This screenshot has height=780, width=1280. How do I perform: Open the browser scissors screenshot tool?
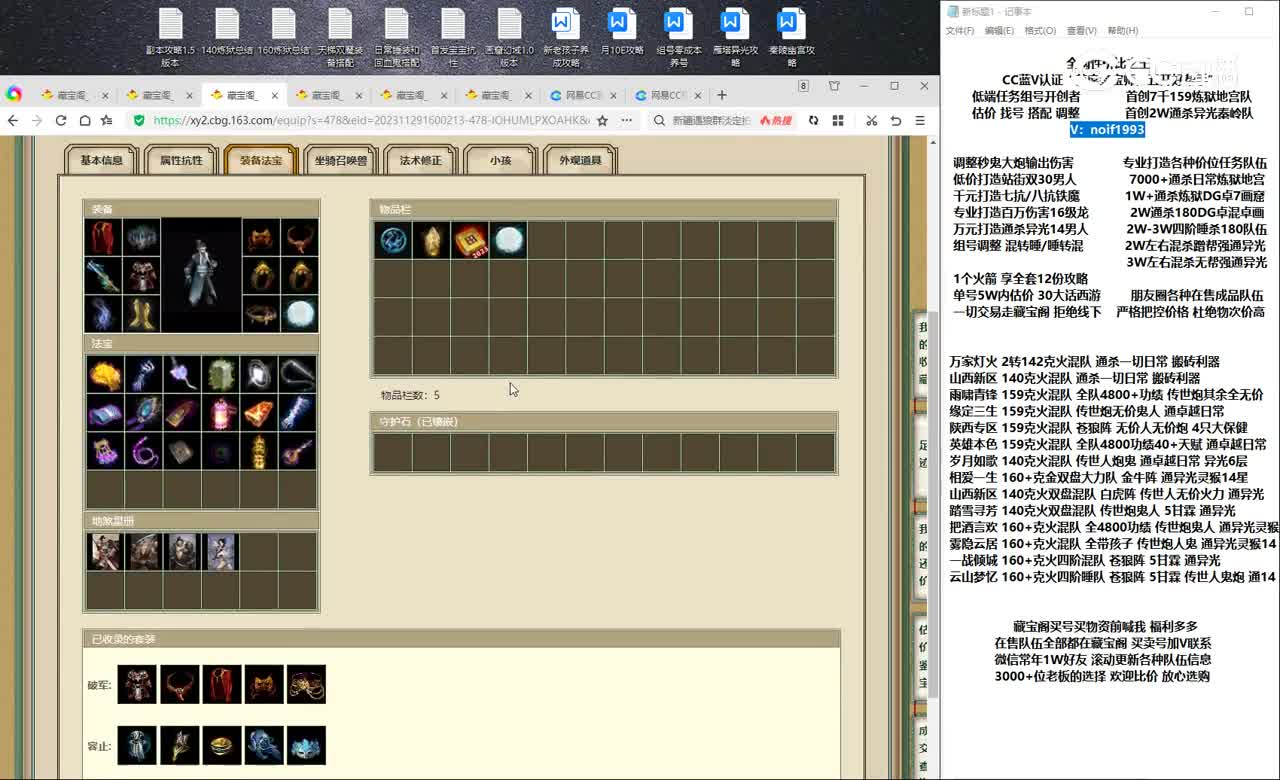(x=872, y=120)
